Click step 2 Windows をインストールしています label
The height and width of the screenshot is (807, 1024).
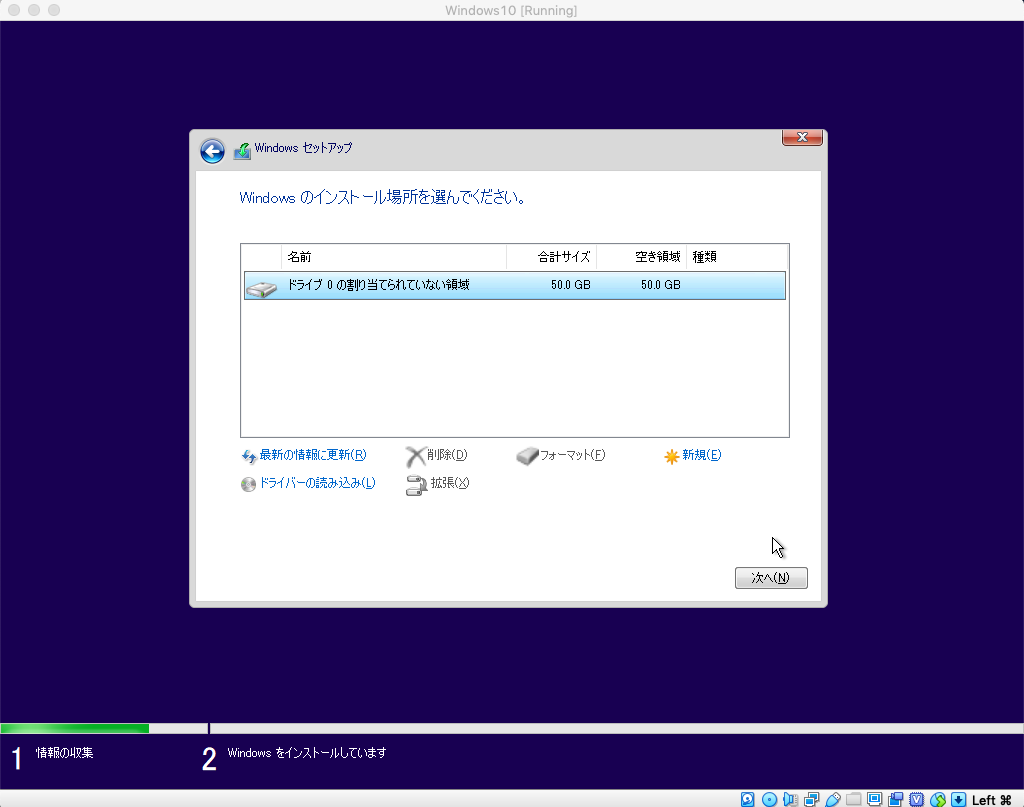click(x=307, y=753)
